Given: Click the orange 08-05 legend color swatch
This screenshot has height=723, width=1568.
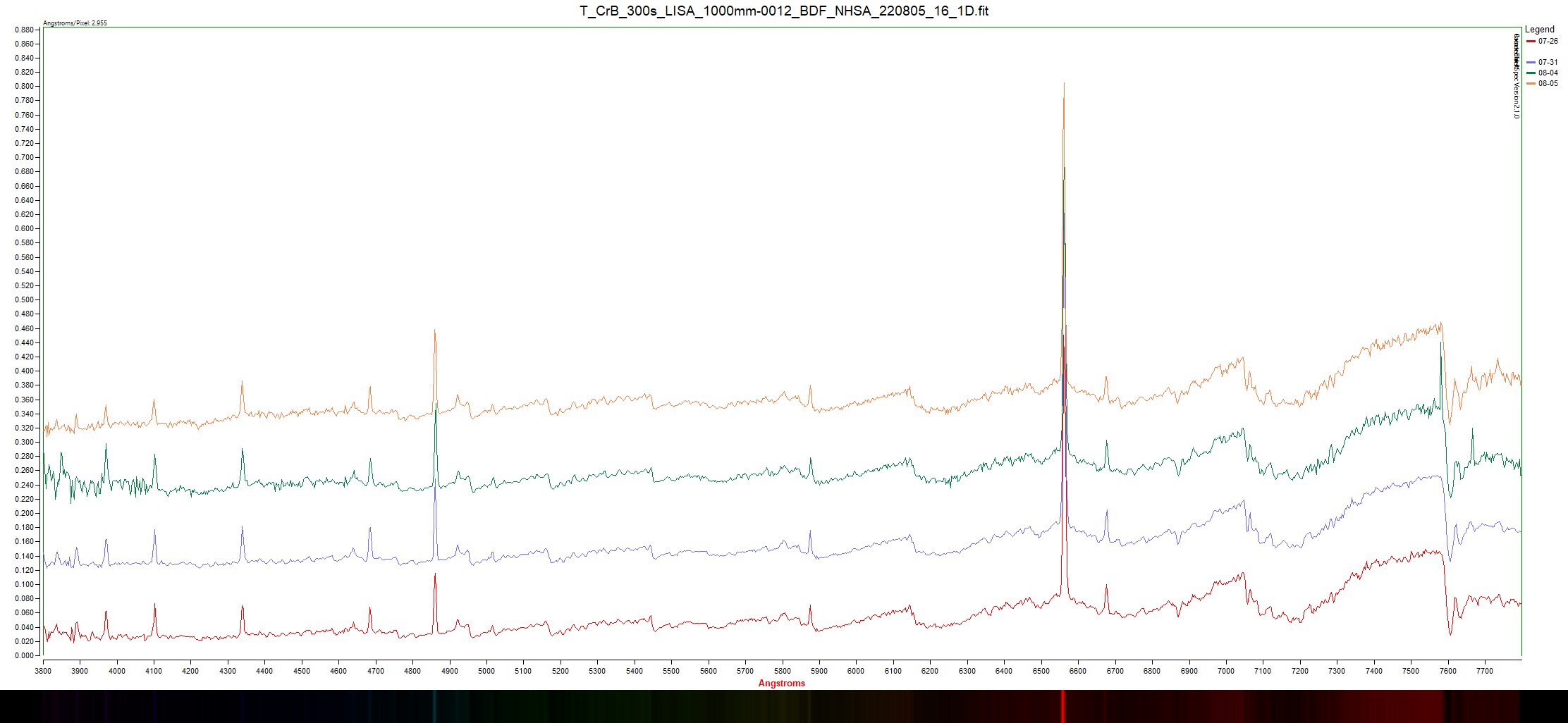Looking at the screenshot, I should coord(1531,84).
